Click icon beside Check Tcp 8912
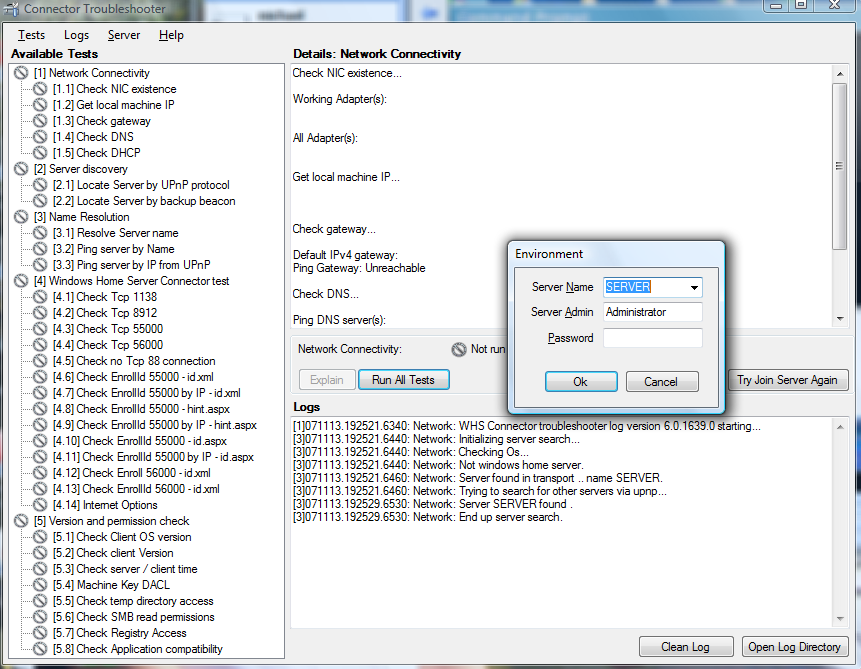Viewport: 861px width, 669px height. pyautogui.click(x=40, y=313)
